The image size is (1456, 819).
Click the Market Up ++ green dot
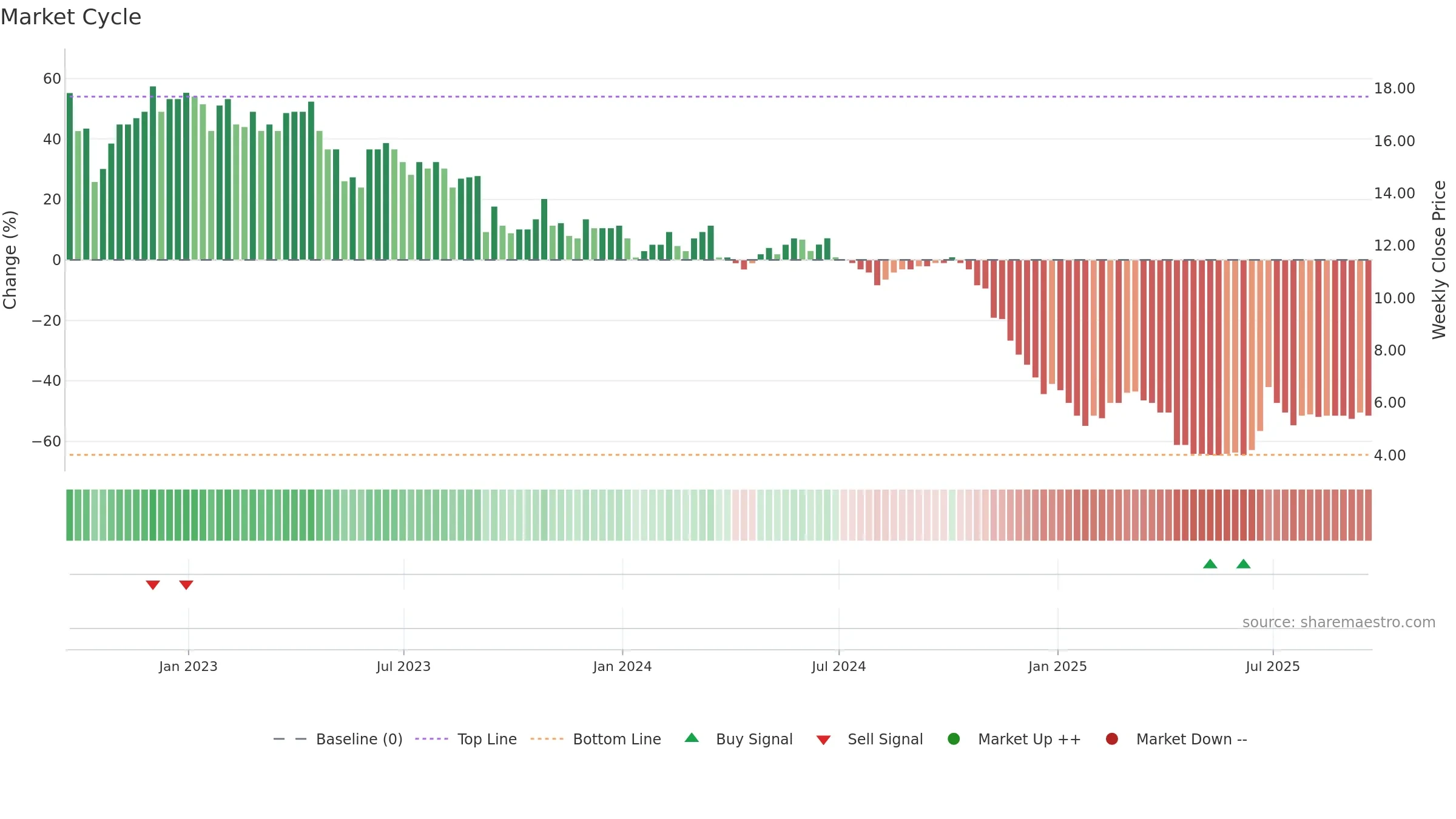pyautogui.click(x=954, y=739)
